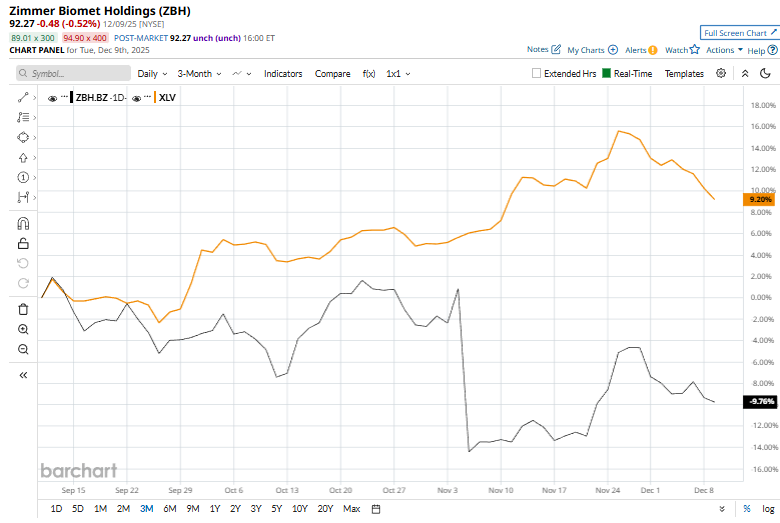780x523 pixels.
Task: Open chart settings gear icon
Action: click(721, 73)
